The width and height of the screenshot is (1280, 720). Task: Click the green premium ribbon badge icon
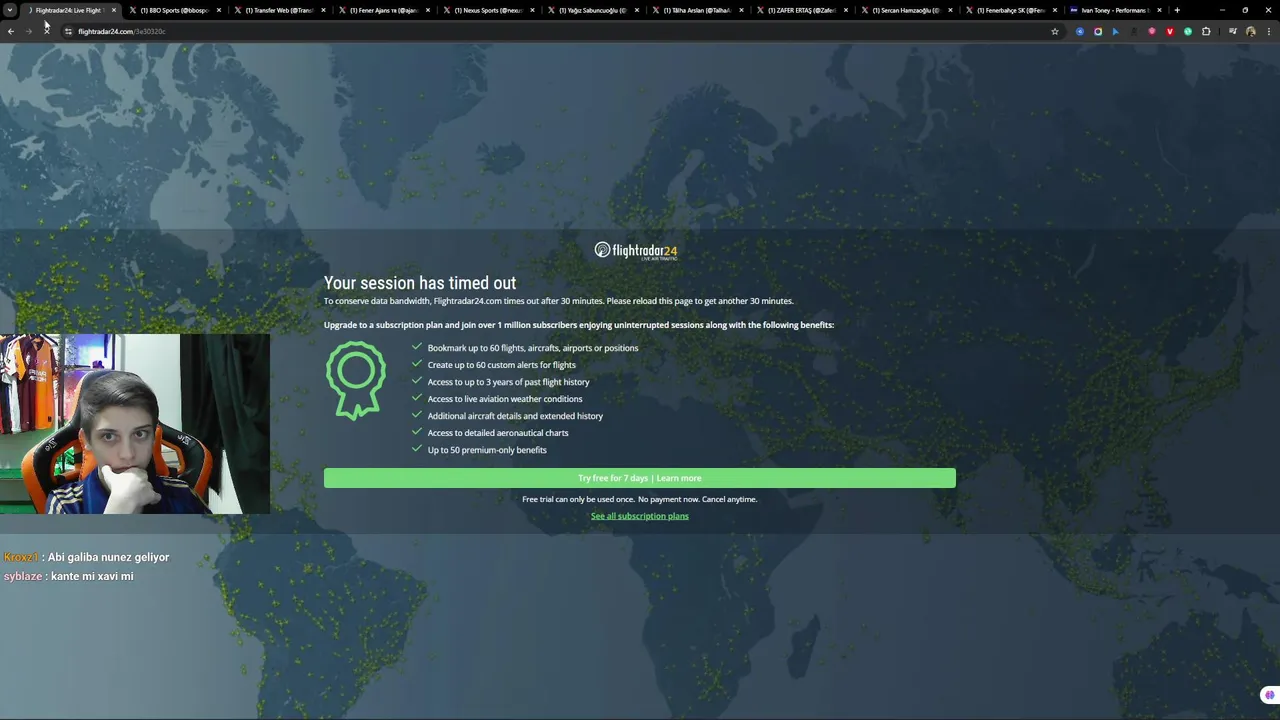pos(356,380)
